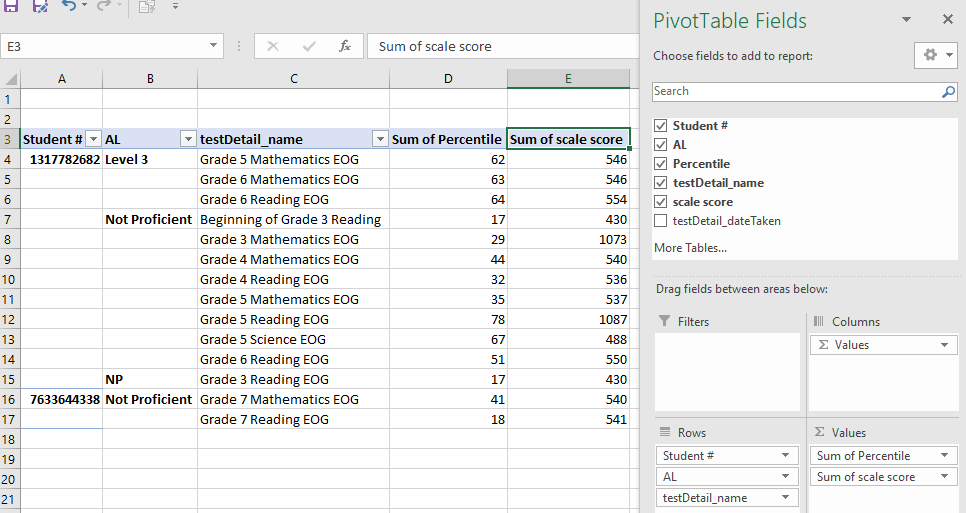The width and height of the screenshot is (966, 513).
Task: Open the PivotTable Fields gear tools menu
Action: [935, 55]
